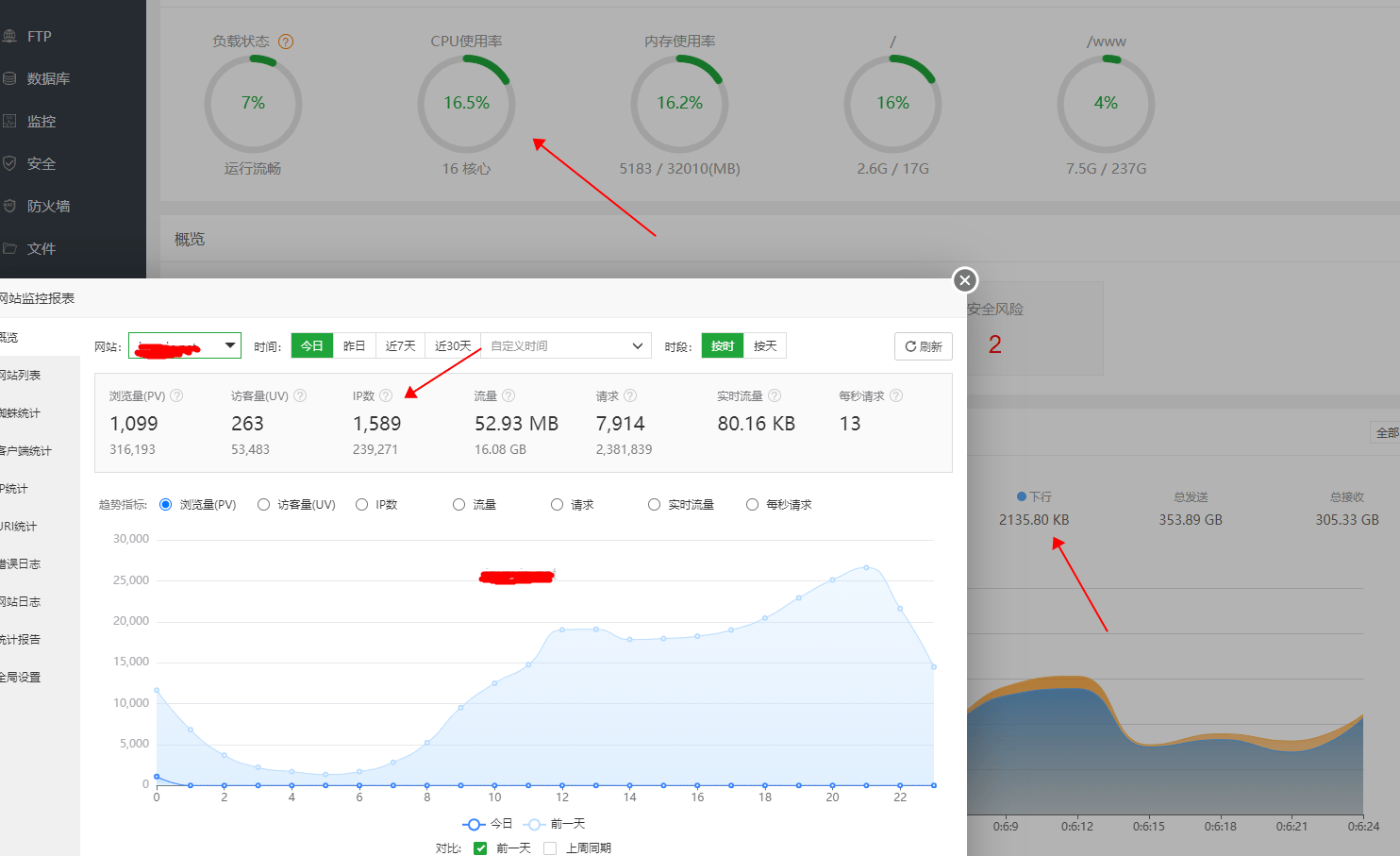
Task: Click 总接收 305.33 GB value
Action: (x=1347, y=520)
